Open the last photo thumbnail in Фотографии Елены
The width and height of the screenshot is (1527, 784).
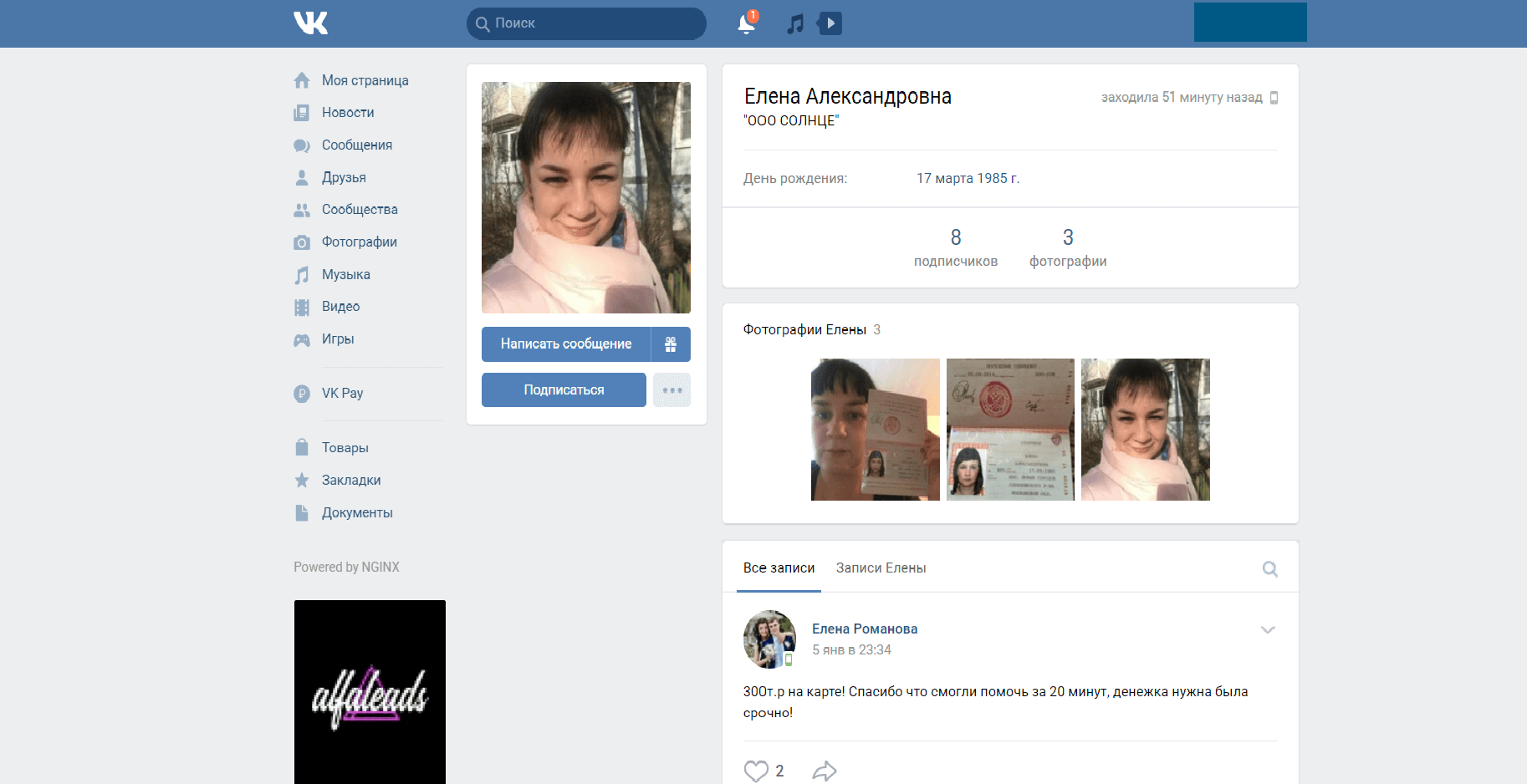pos(1145,430)
